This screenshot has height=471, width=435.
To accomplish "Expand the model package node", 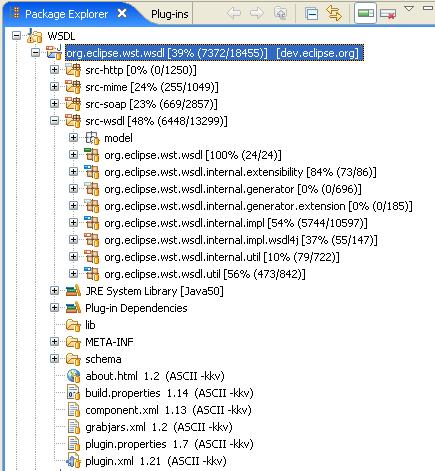I will (73, 138).
